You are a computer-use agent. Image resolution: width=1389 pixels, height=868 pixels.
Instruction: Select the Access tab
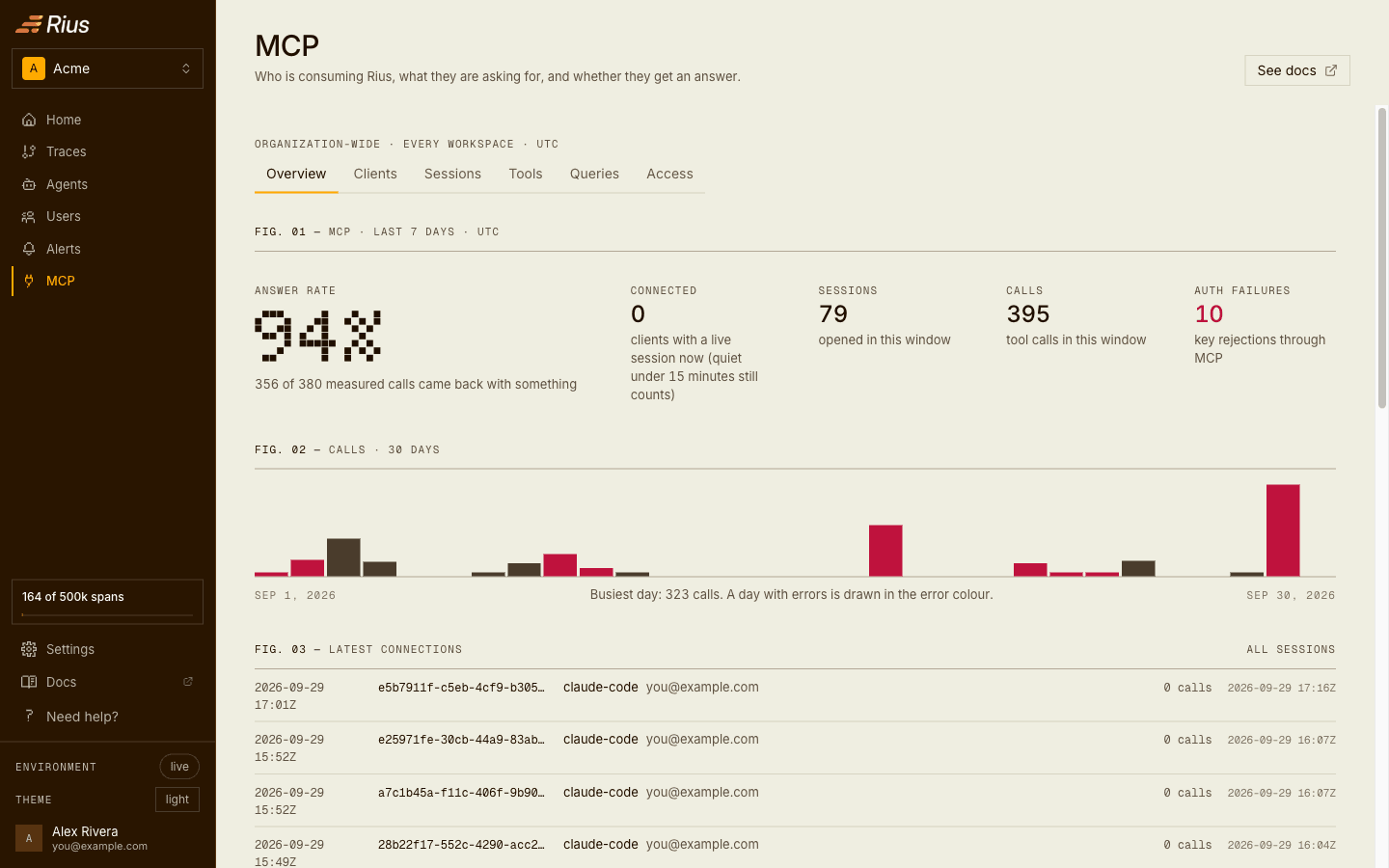(x=669, y=174)
